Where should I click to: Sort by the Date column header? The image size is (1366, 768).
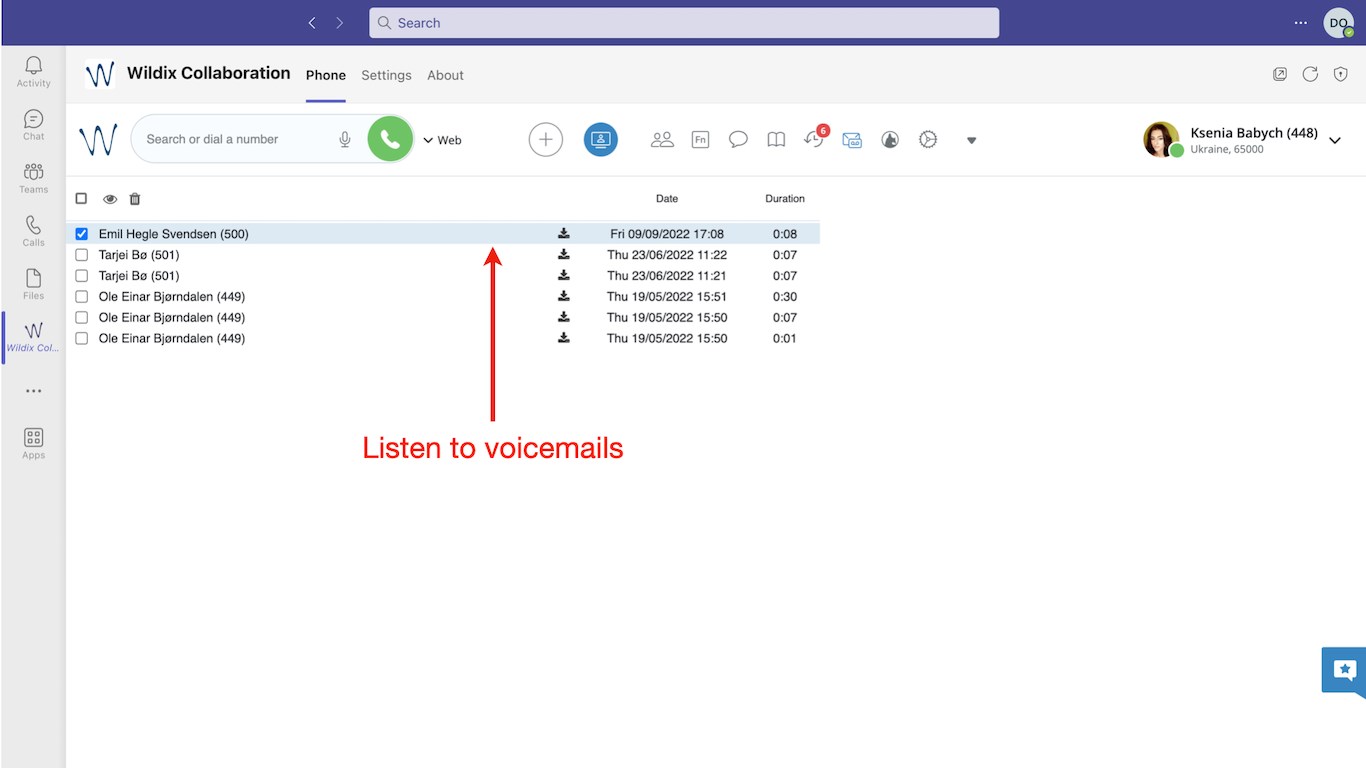click(x=667, y=198)
